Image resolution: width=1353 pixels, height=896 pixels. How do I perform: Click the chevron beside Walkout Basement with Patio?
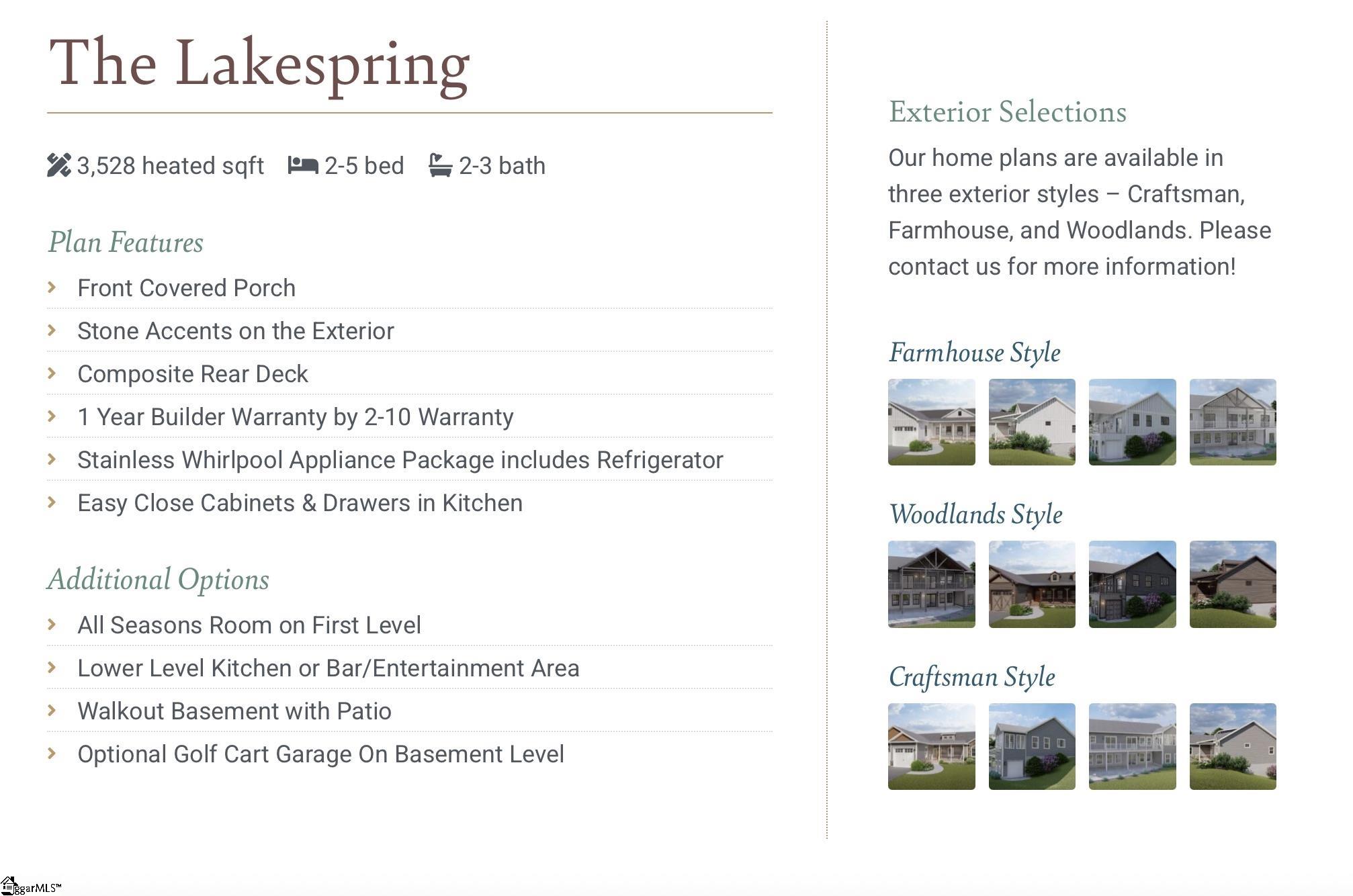click(x=52, y=711)
